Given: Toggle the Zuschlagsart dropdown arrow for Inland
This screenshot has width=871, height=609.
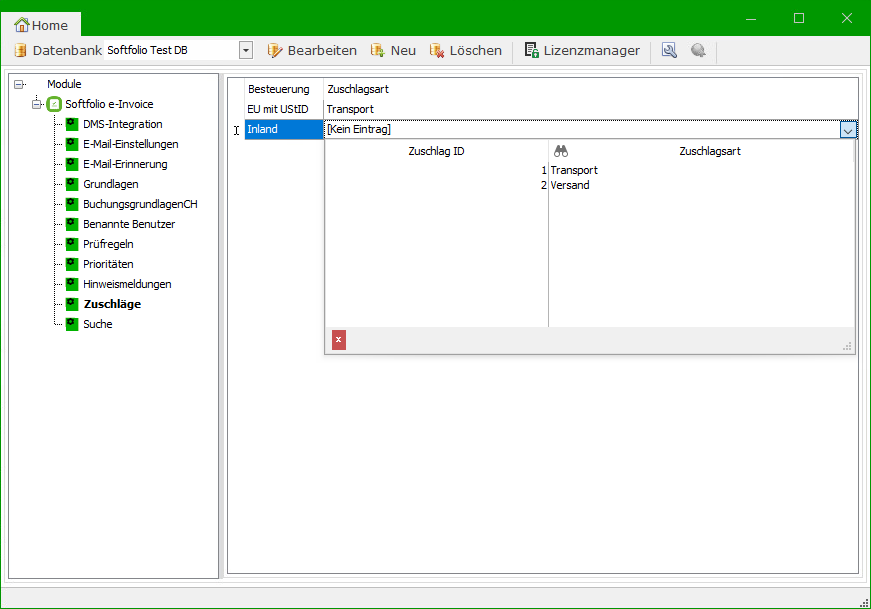Looking at the screenshot, I should pyautogui.click(x=848, y=130).
